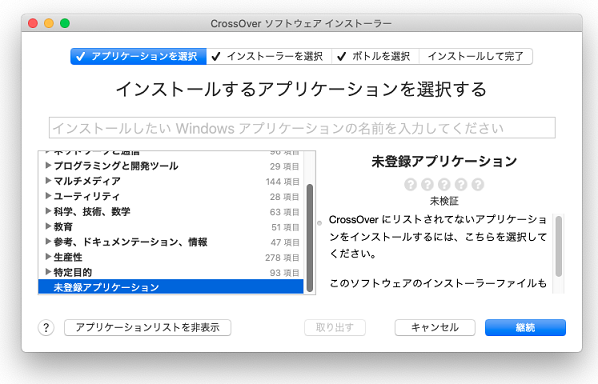598x384 pixels.
Task: Click the last rating question mark icon
Action: [x=477, y=185]
